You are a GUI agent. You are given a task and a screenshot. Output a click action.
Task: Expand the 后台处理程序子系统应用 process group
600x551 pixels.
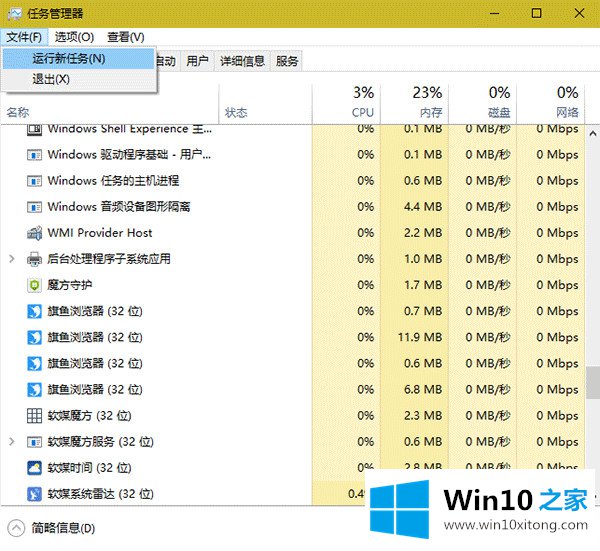coord(12,259)
